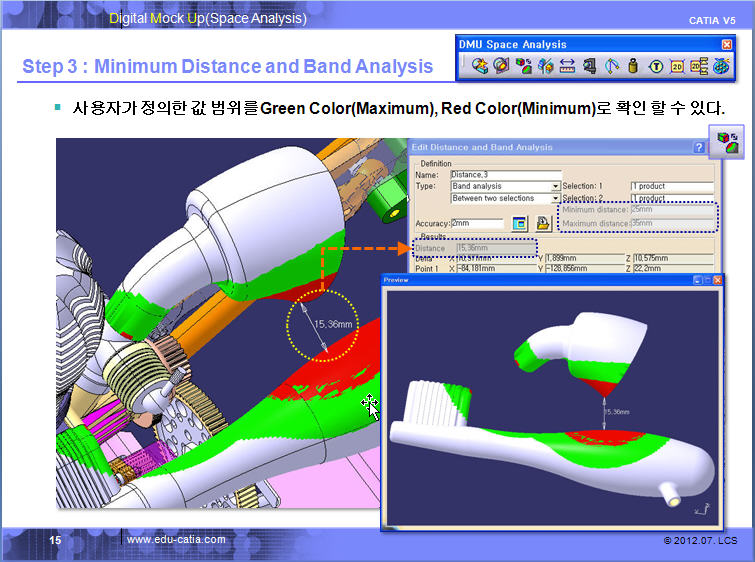This screenshot has height=562, width=755.
Task: Select the circled T text annotation icon
Action: (x=655, y=66)
